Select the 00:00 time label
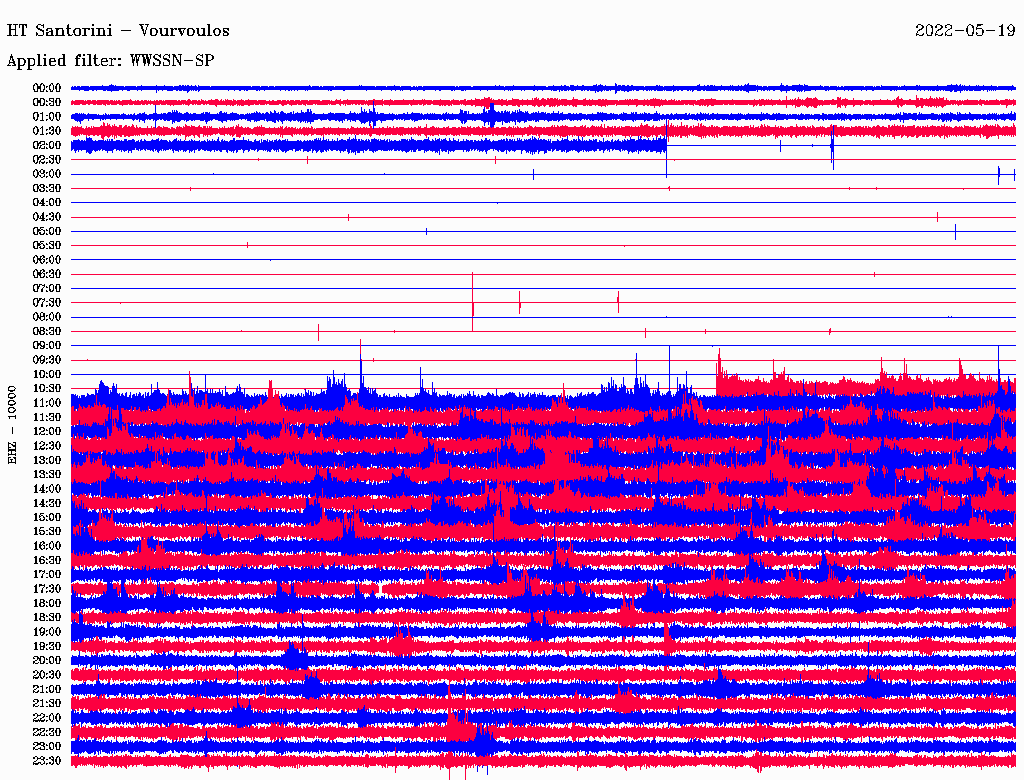Viewport: 1024px width, 780px height. [47, 88]
